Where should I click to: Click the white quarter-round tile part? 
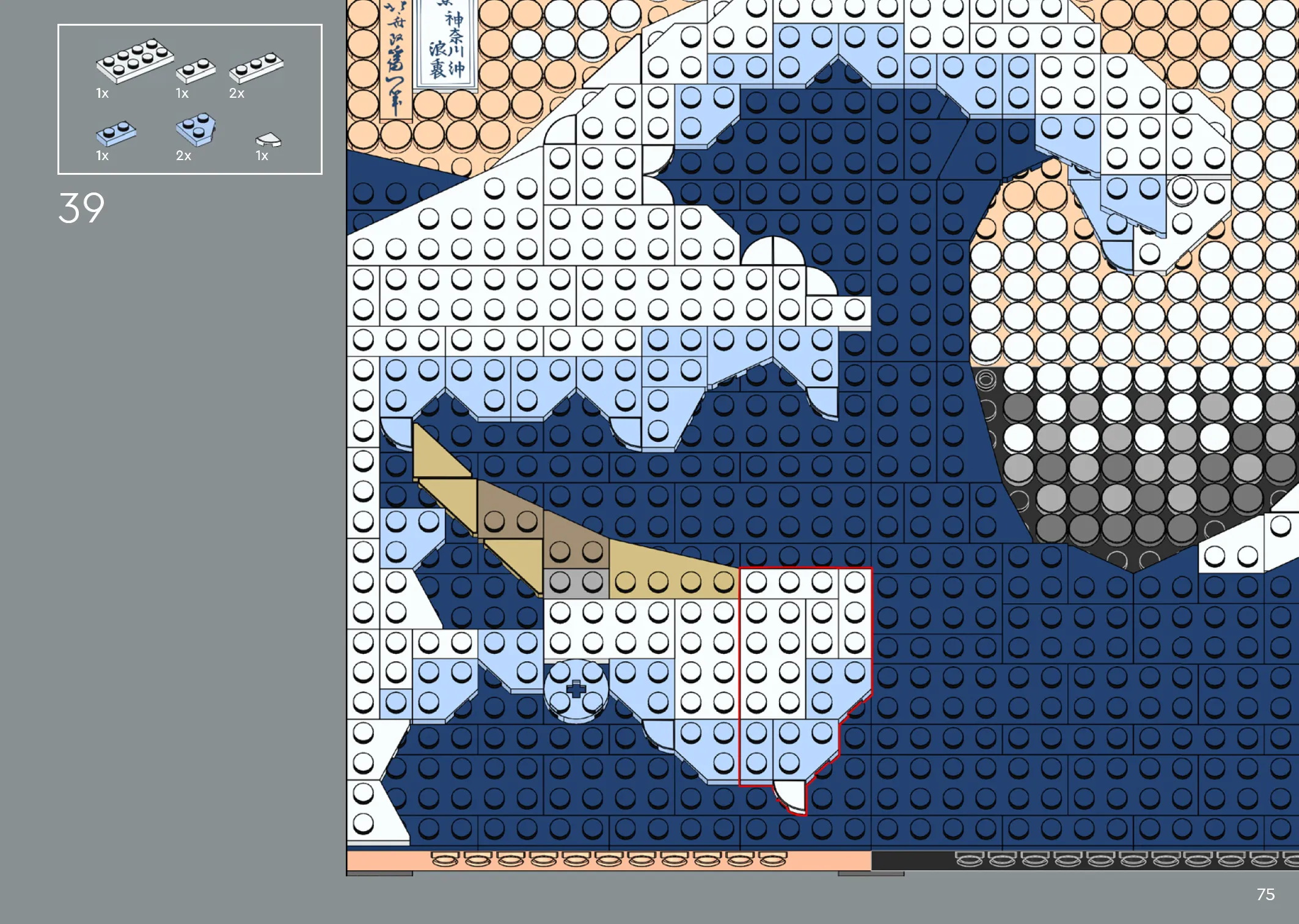268,140
